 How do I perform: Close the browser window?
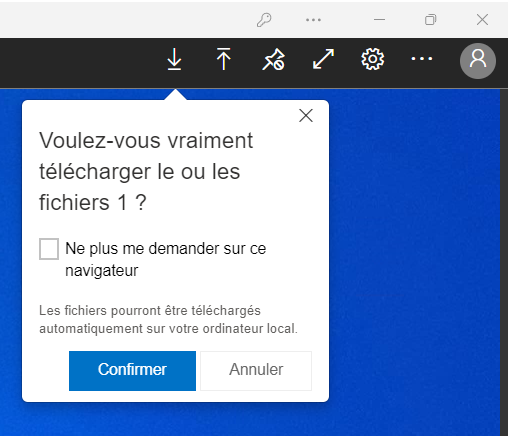coord(482,20)
